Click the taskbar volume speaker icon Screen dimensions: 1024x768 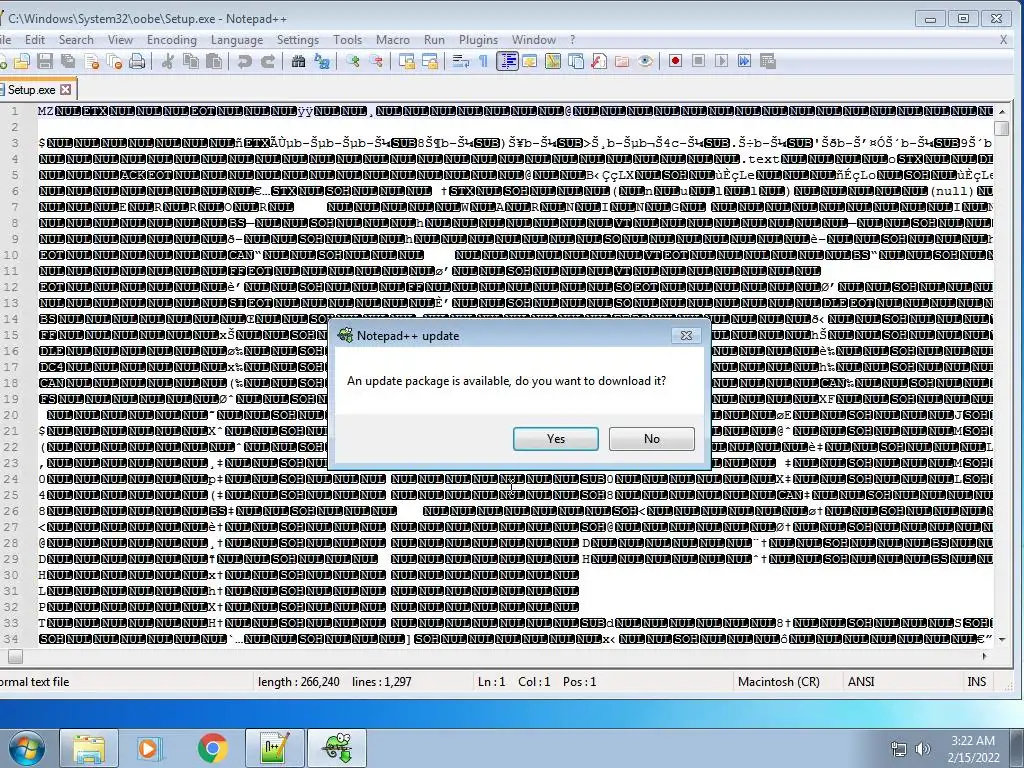click(923, 749)
